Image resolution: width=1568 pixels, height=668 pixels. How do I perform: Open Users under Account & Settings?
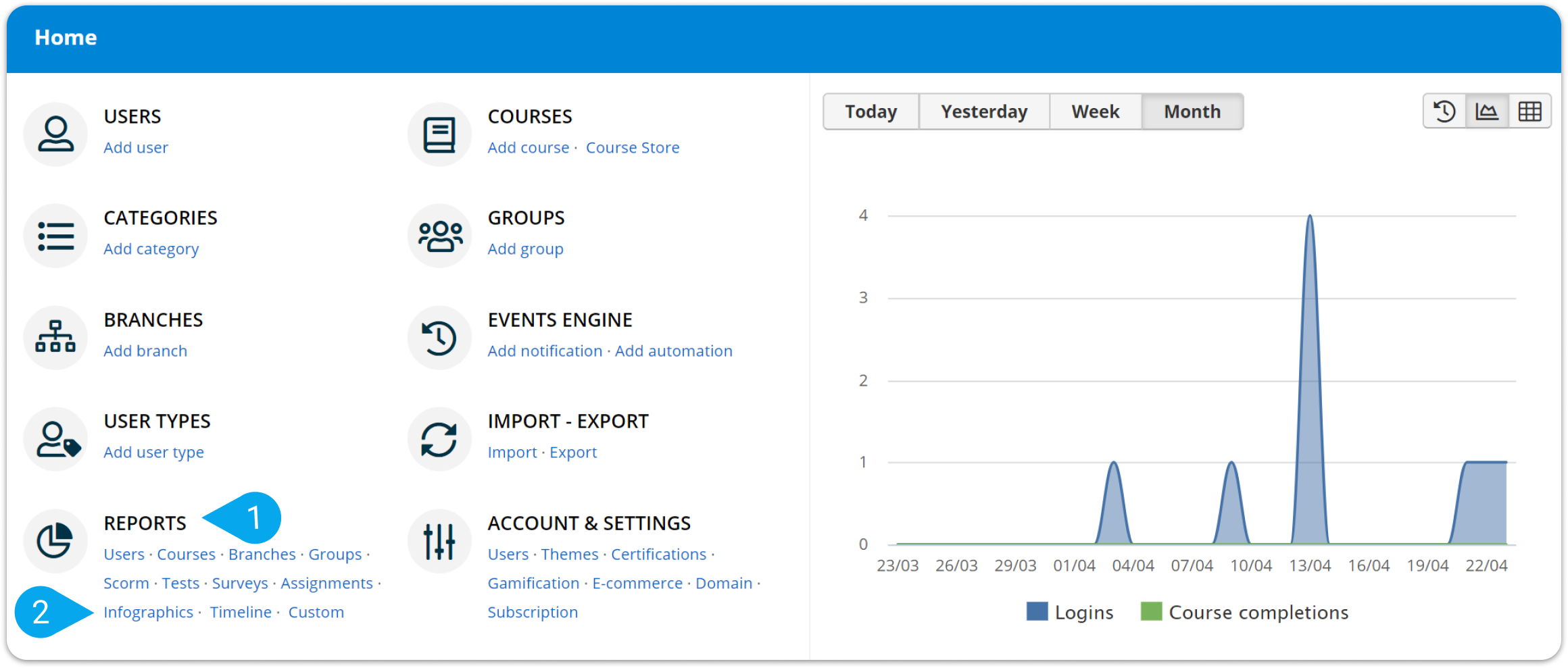click(508, 555)
